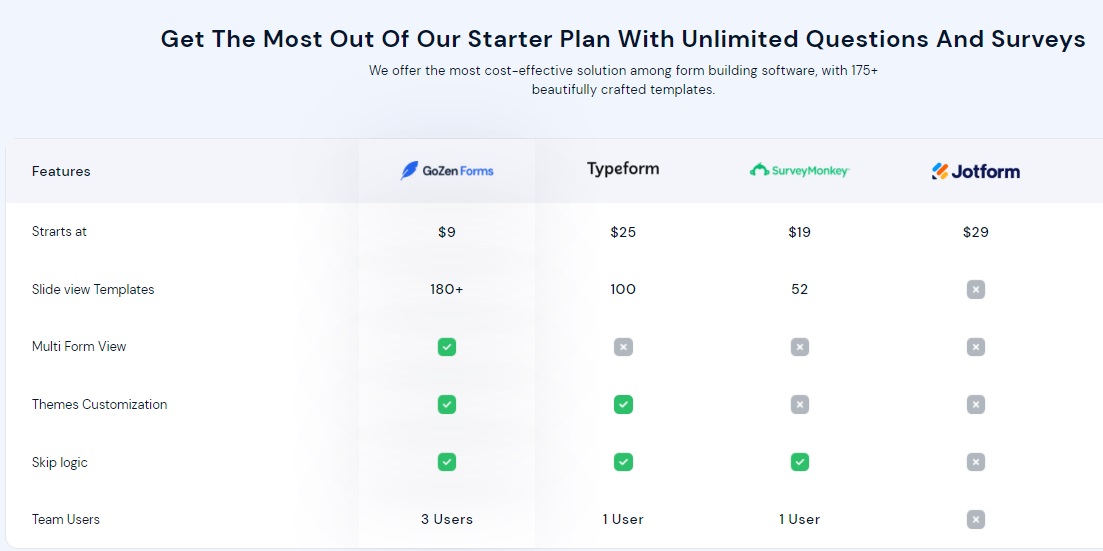
Task: Click the 3 Users value for GoZen
Action: click(x=447, y=519)
